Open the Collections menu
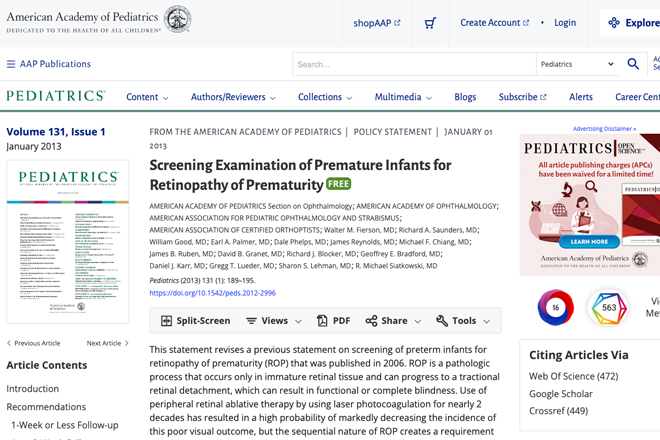 coord(325,97)
